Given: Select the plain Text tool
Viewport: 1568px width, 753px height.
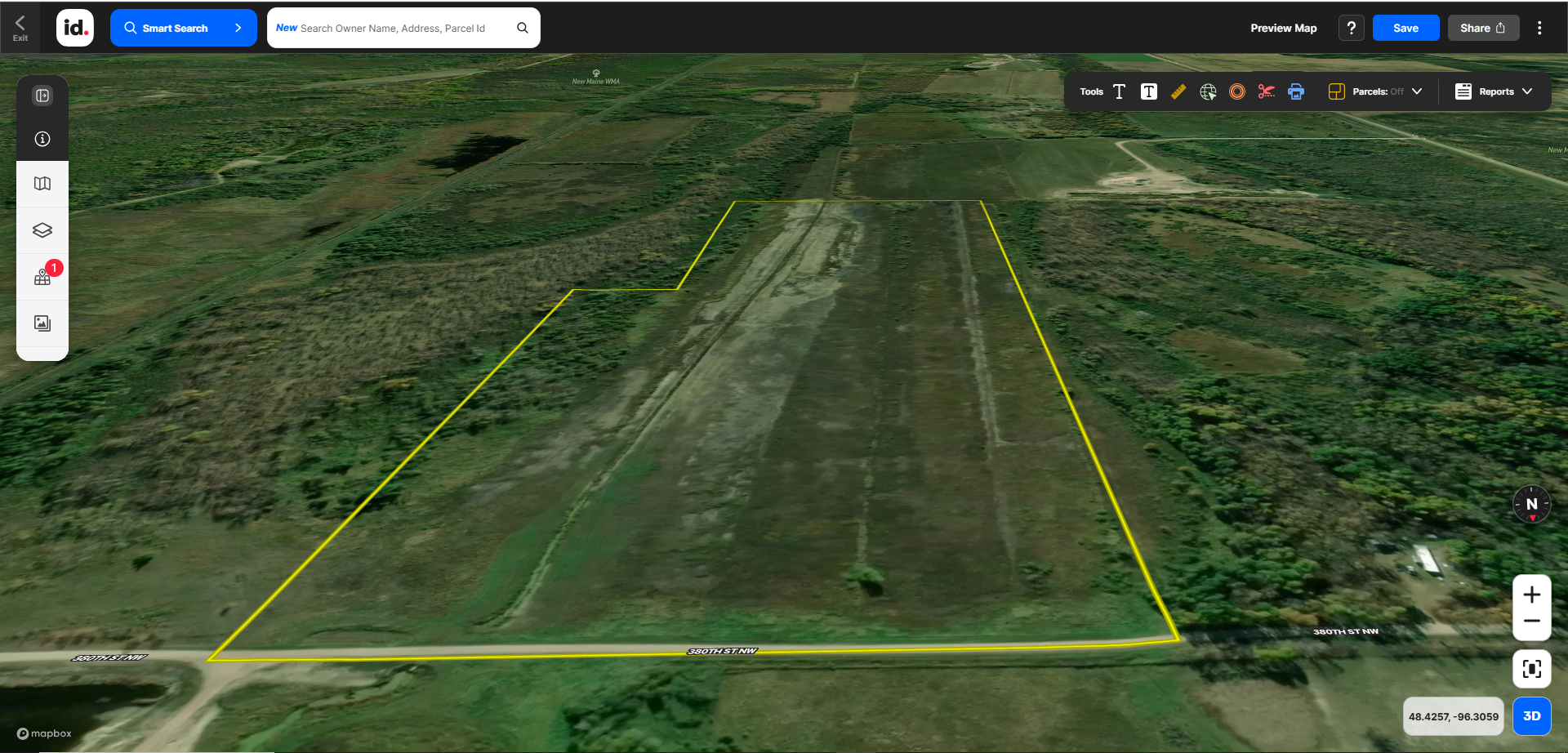Looking at the screenshot, I should click(1119, 91).
